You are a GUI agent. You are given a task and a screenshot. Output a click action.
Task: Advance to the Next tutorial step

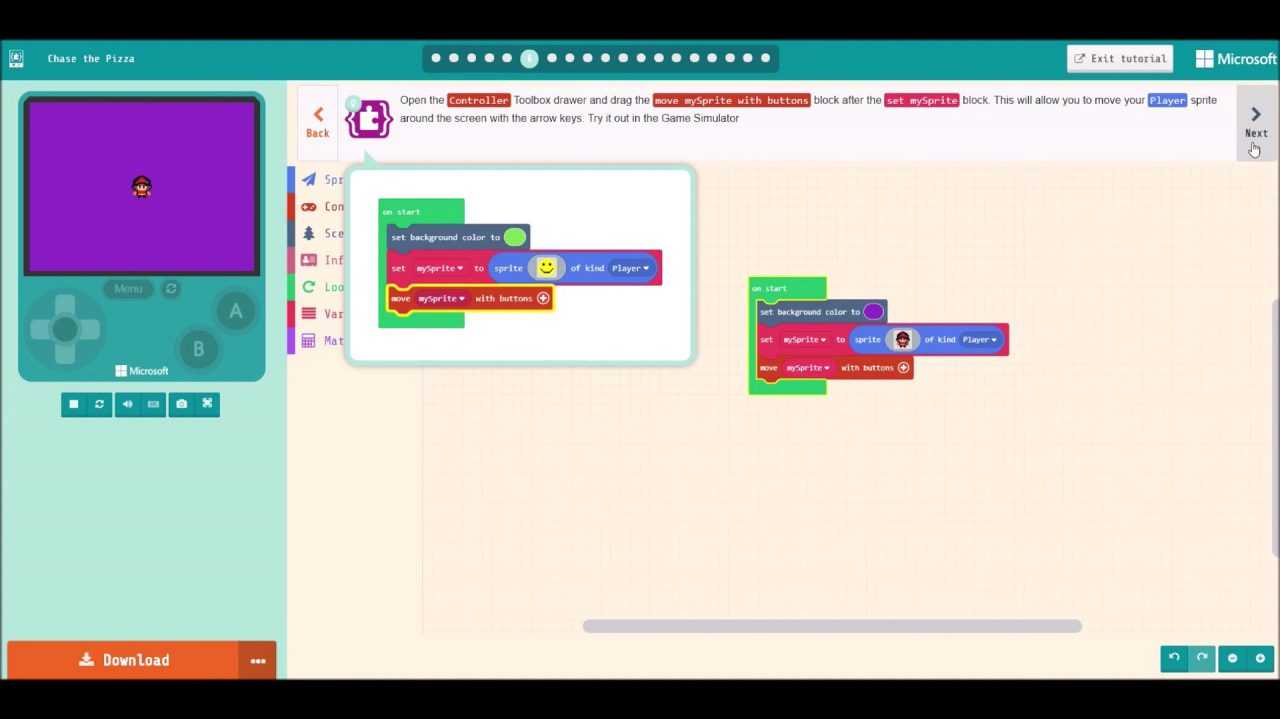pos(1255,122)
